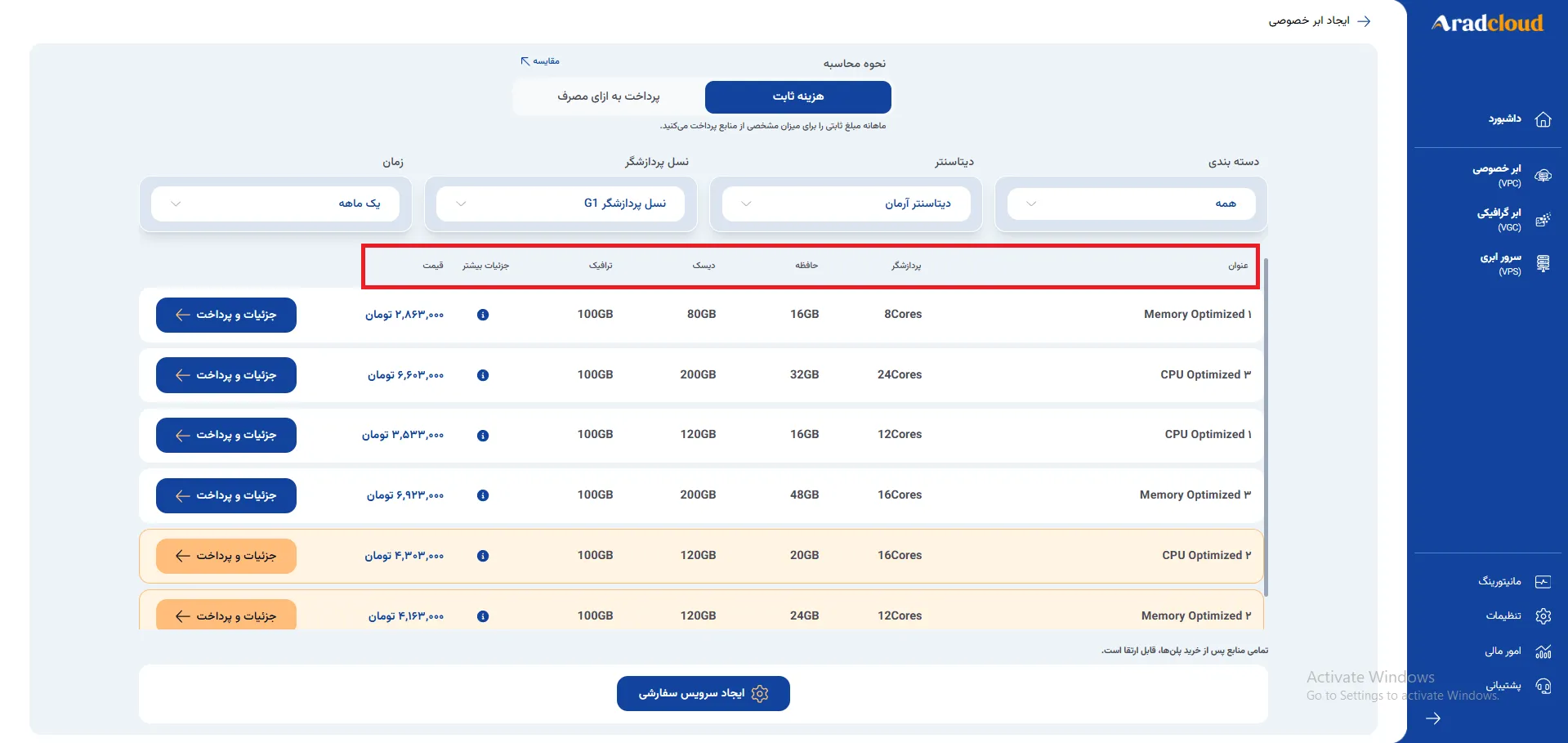Click ایجاد سرویس سفارشی custom service button
Screen dimensions: 1568x743
(x=704, y=693)
